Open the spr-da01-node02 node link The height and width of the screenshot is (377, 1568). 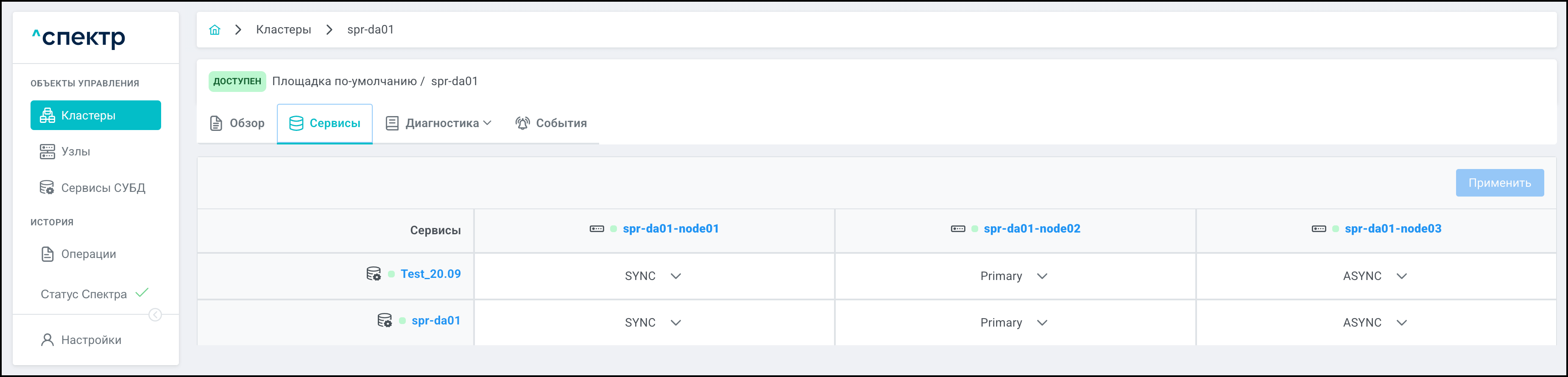[1032, 229]
